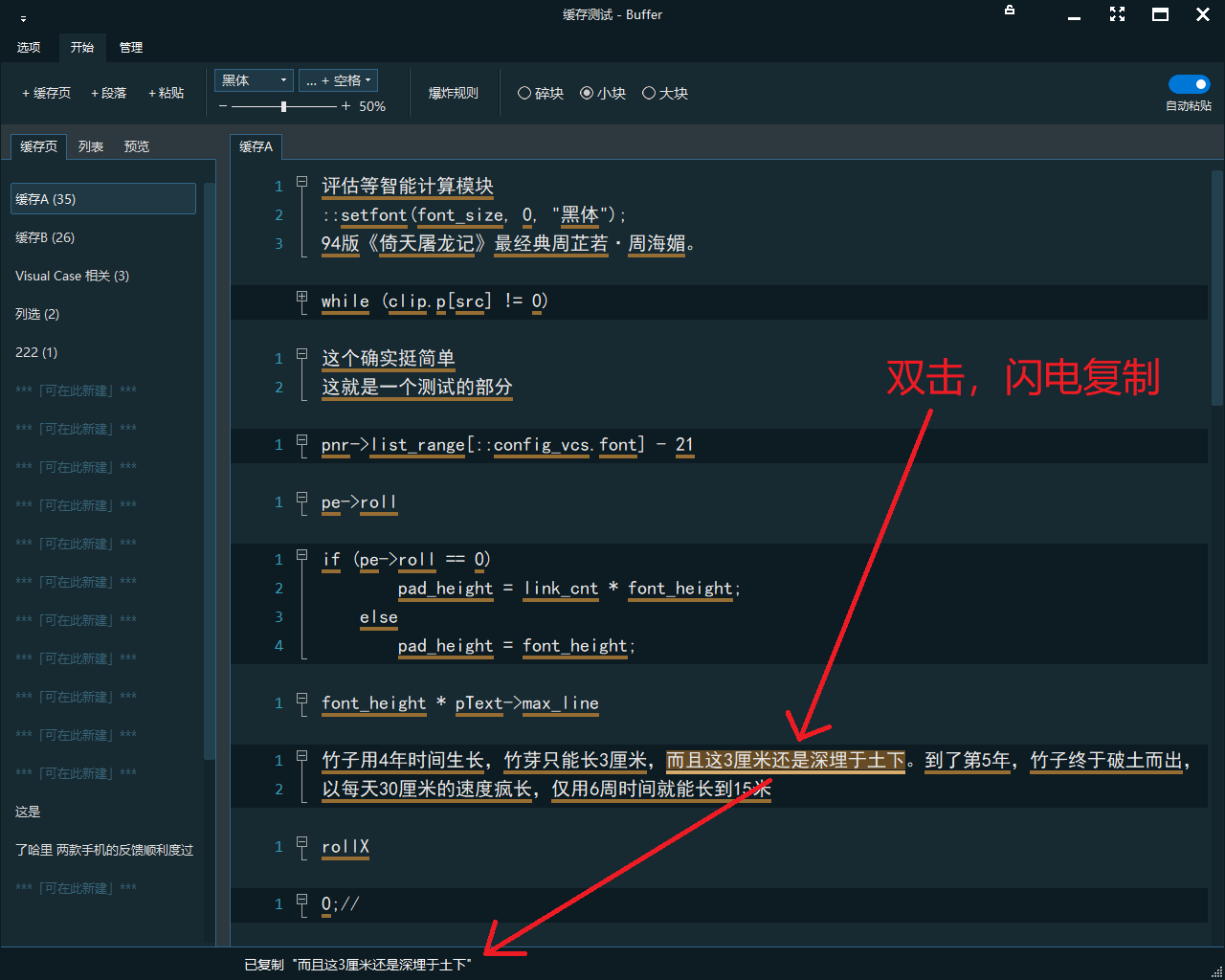Click the 爆炸规则 button
1225x980 pixels.
click(453, 93)
